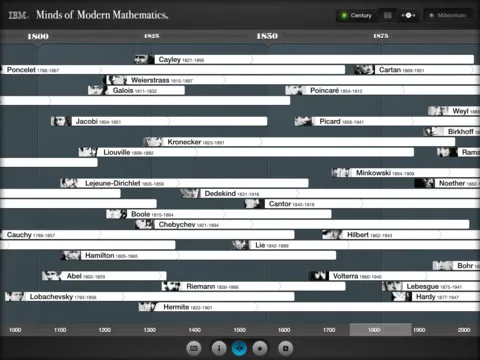Select Volterra 1860-1940 timeline entry

click(395, 276)
